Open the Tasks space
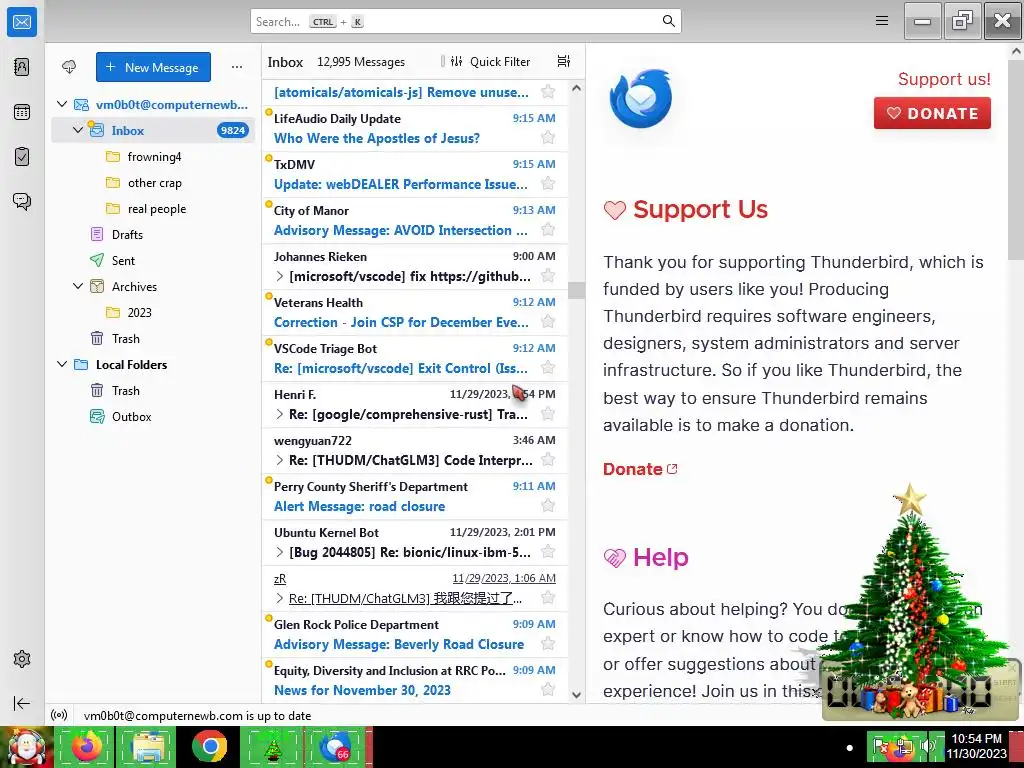1024x768 pixels. click(22, 157)
